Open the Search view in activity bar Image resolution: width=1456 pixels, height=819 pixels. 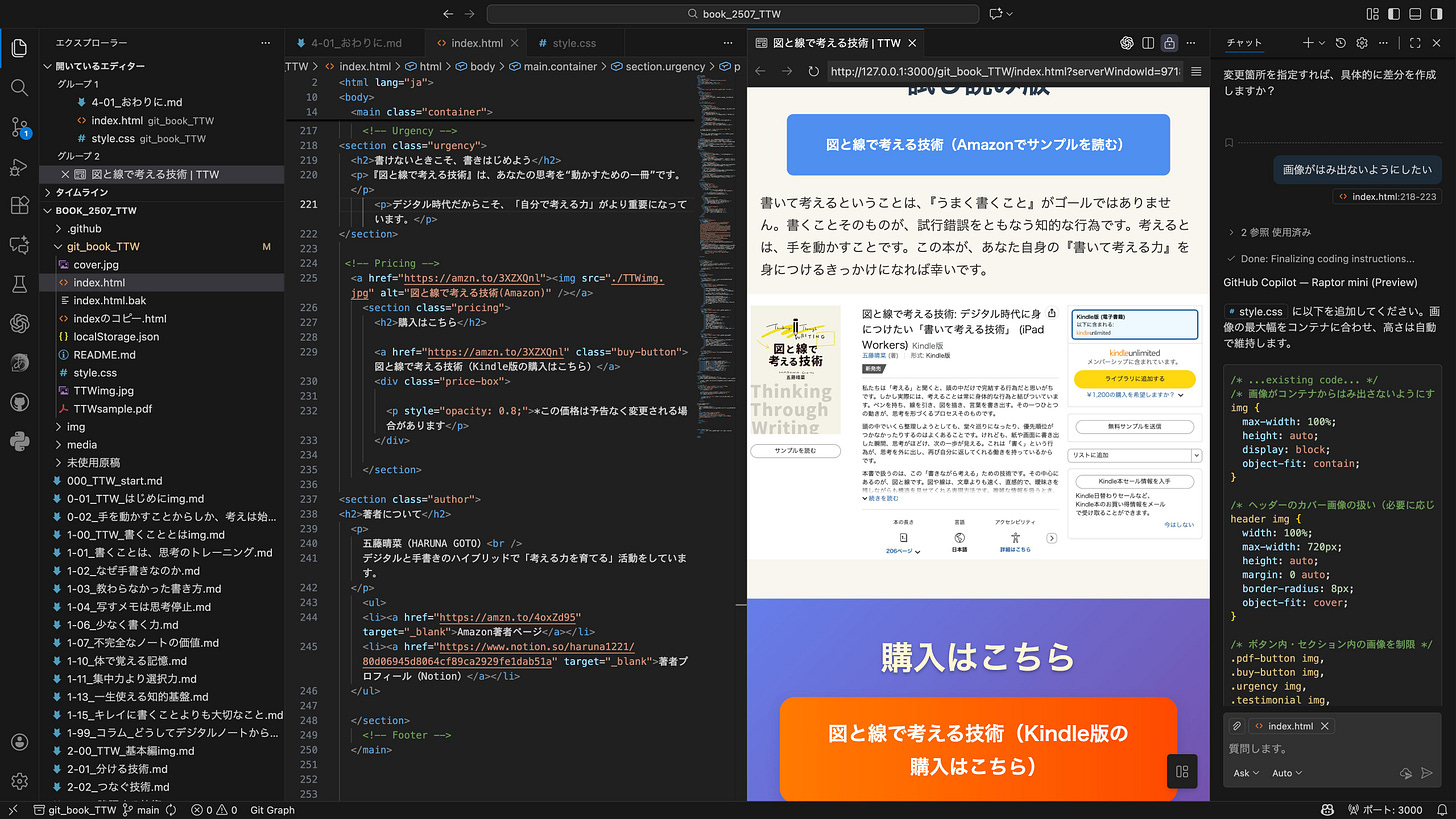19,87
